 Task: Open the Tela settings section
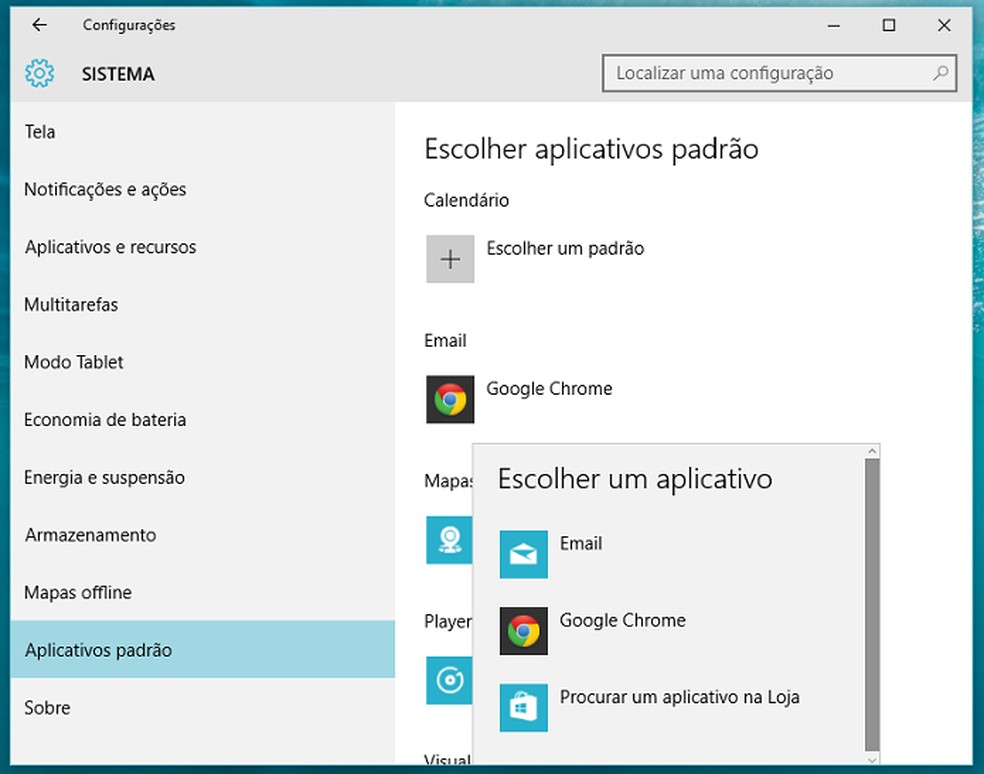point(39,132)
